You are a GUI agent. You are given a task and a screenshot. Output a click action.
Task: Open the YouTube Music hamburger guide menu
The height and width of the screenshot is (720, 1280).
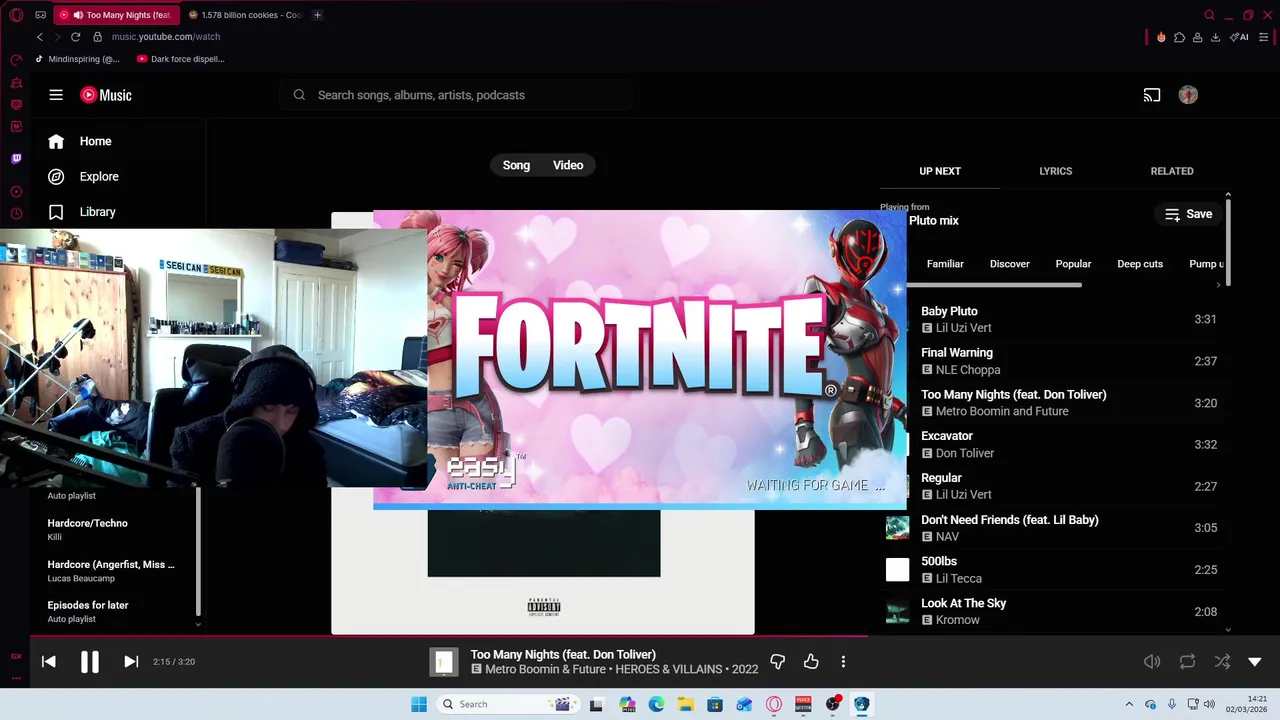(56, 95)
